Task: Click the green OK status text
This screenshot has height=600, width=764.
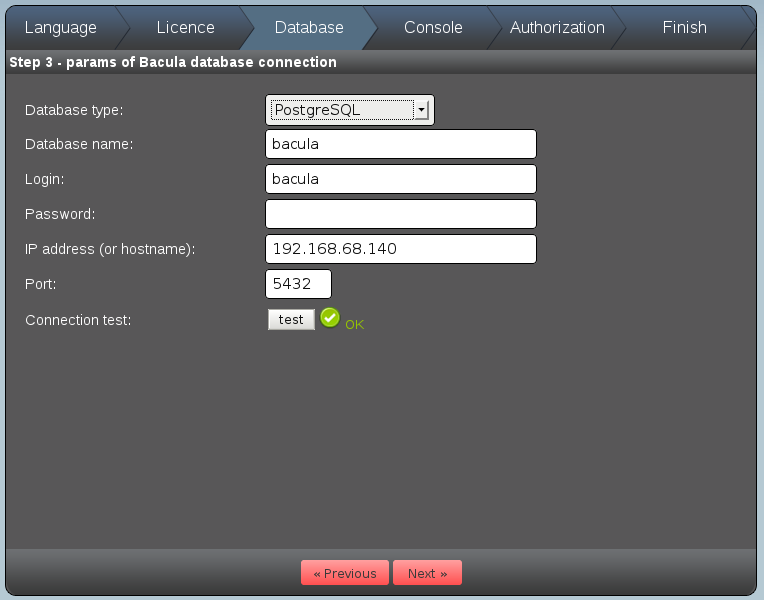Action: coord(354,325)
